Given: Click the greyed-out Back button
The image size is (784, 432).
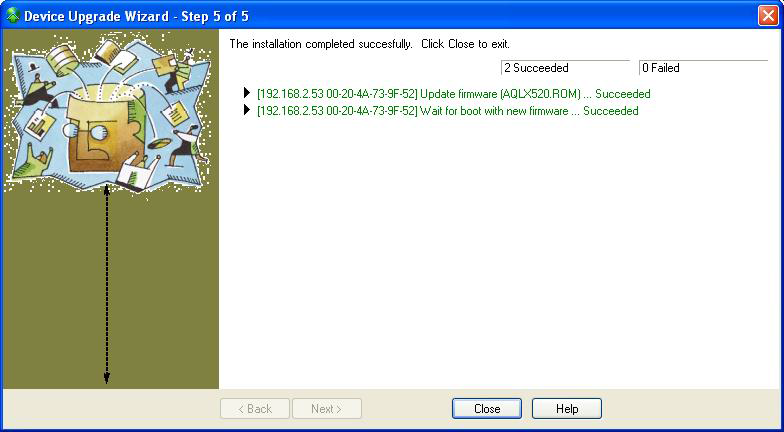Looking at the screenshot, I should coord(254,408).
